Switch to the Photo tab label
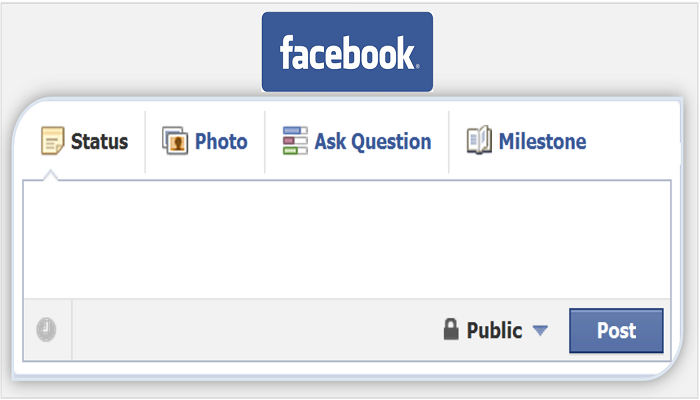Viewport: 700px width, 400px height. (221, 142)
